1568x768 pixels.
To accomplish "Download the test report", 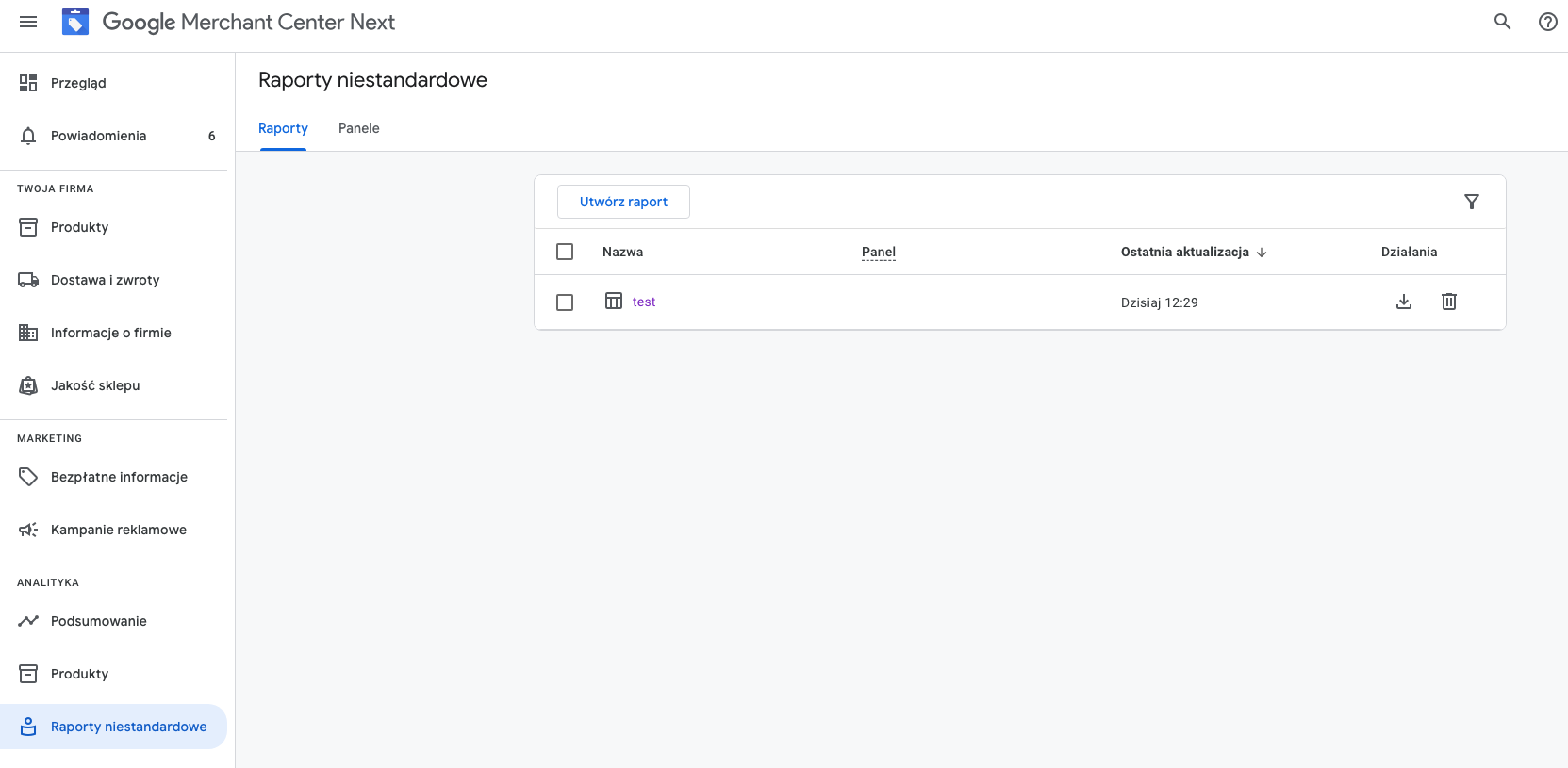I will click(x=1404, y=302).
